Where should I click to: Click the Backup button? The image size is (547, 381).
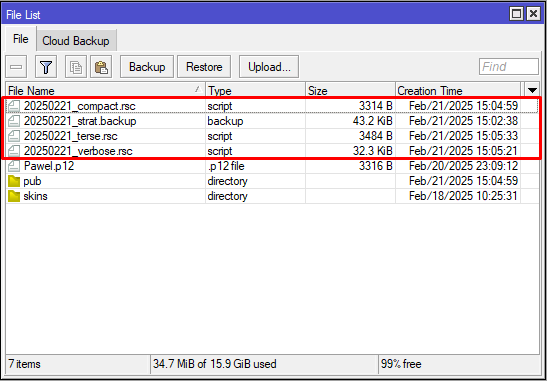147,67
